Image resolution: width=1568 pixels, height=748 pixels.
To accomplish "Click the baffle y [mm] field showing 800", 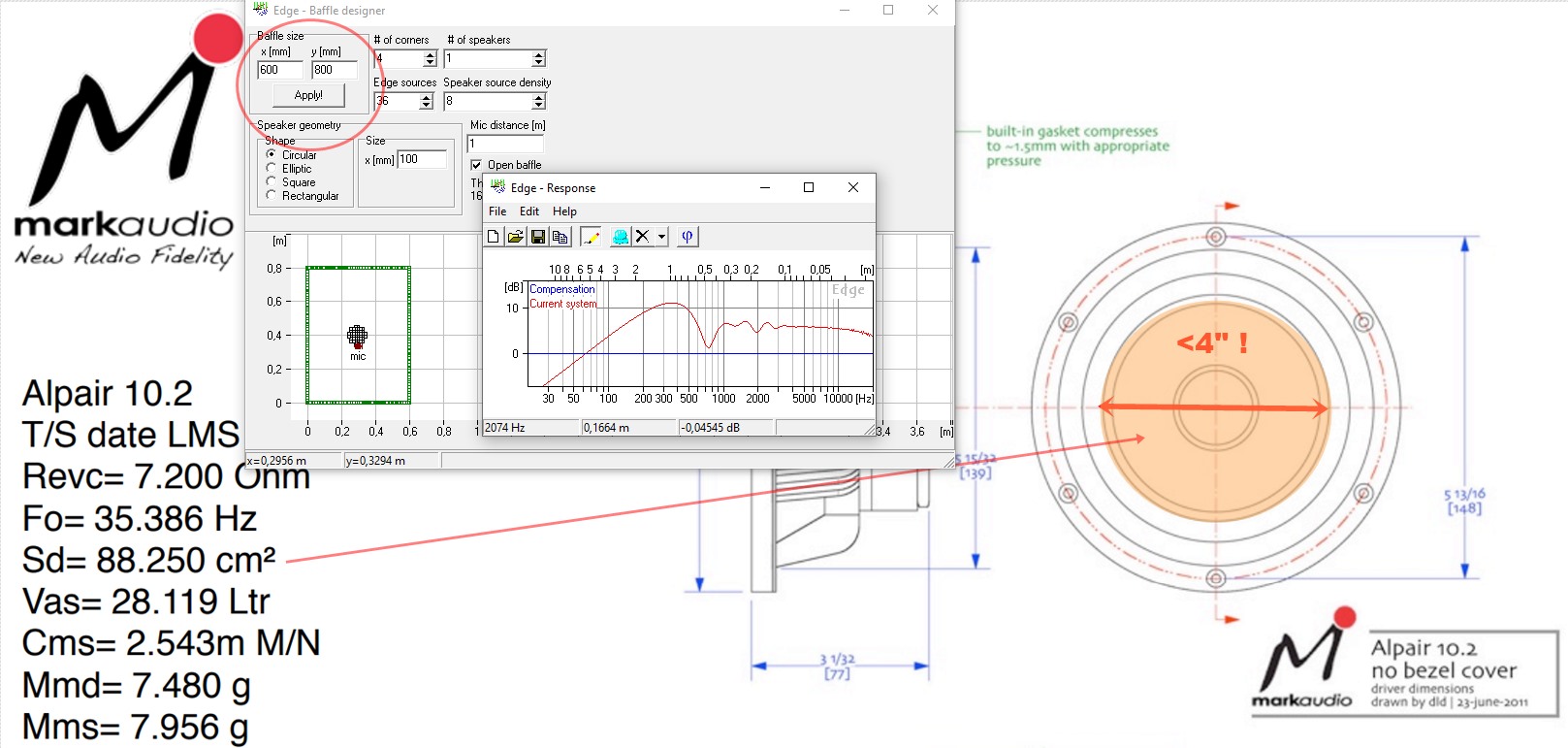I will 335,70.
